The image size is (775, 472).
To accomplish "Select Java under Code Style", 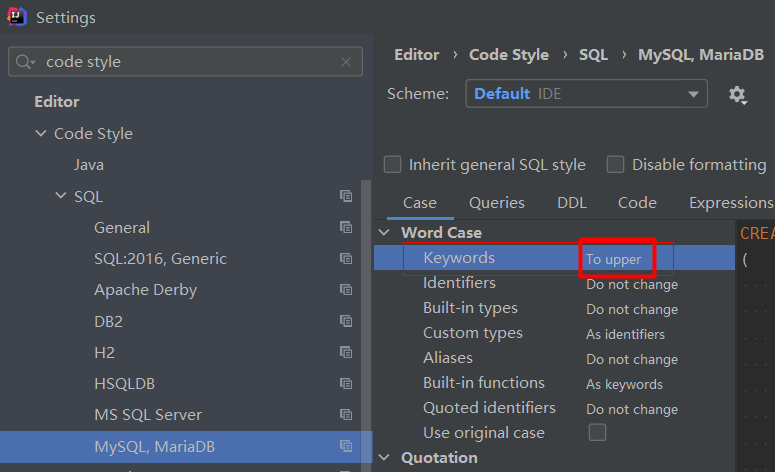I will click(x=89, y=165).
